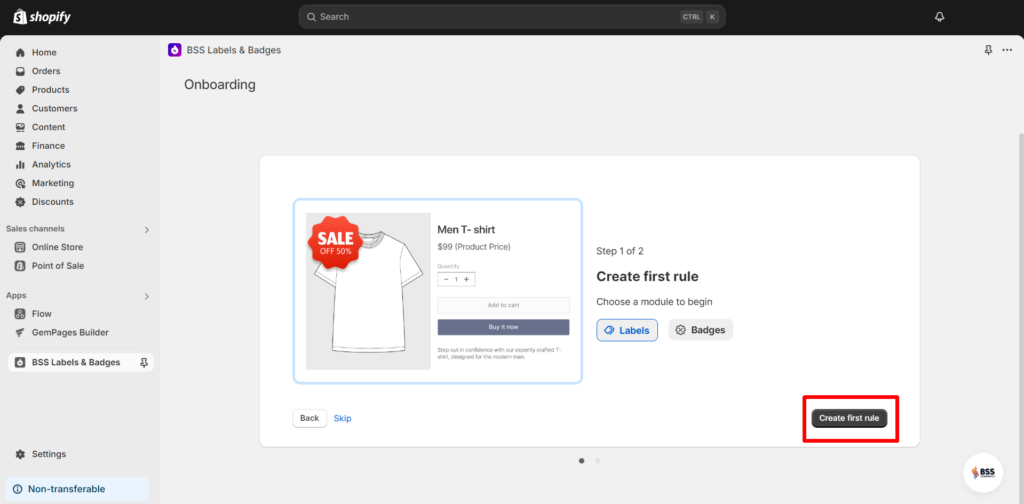Image resolution: width=1024 pixels, height=504 pixels.
Task: Pin app using the header pin icon
Action: [x=988, y=50]
